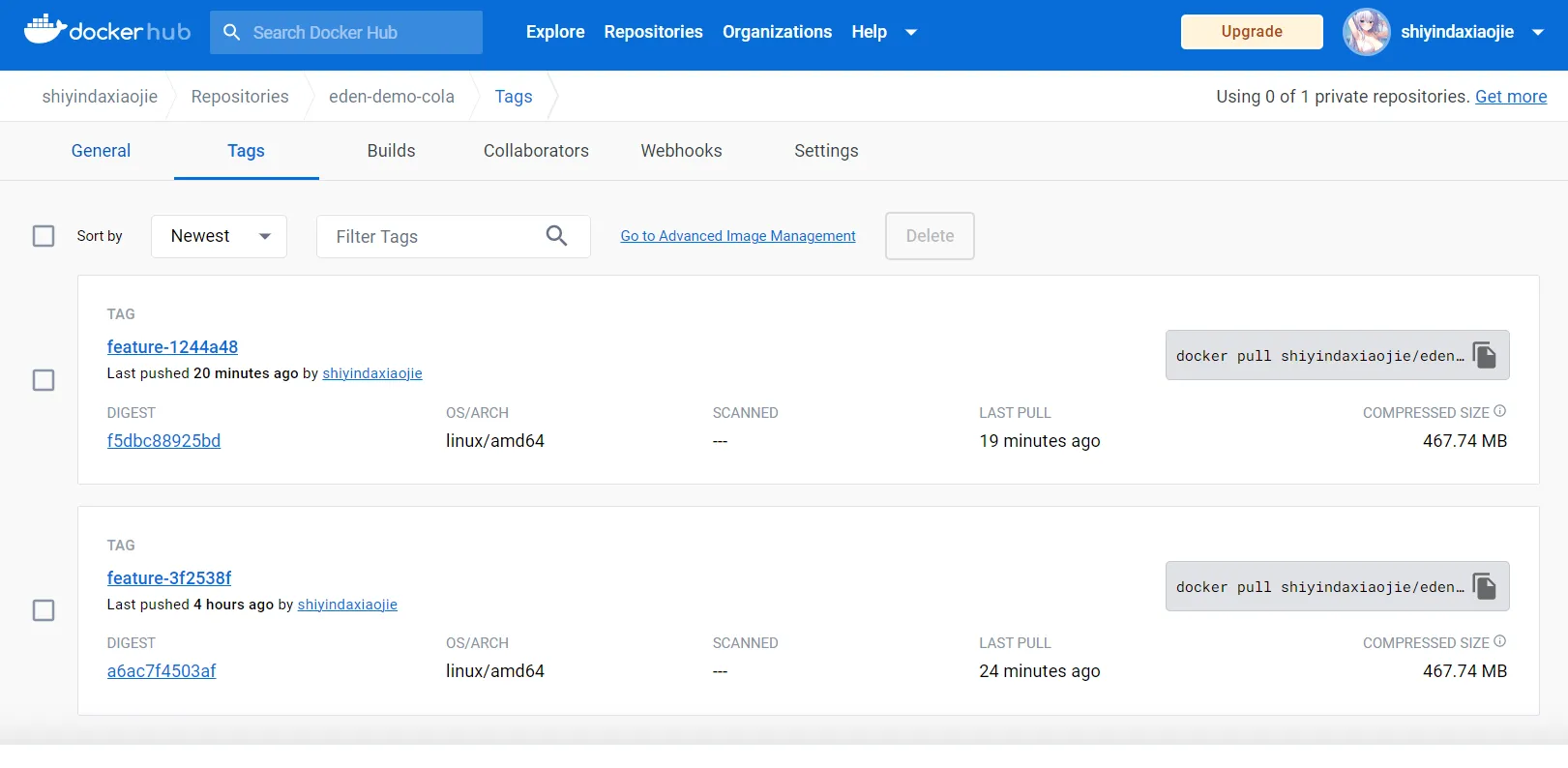Image resolution: width=1568 pixels, height=768 pixels.
Task: Select the Tags tab
Action: click(246, 151)
